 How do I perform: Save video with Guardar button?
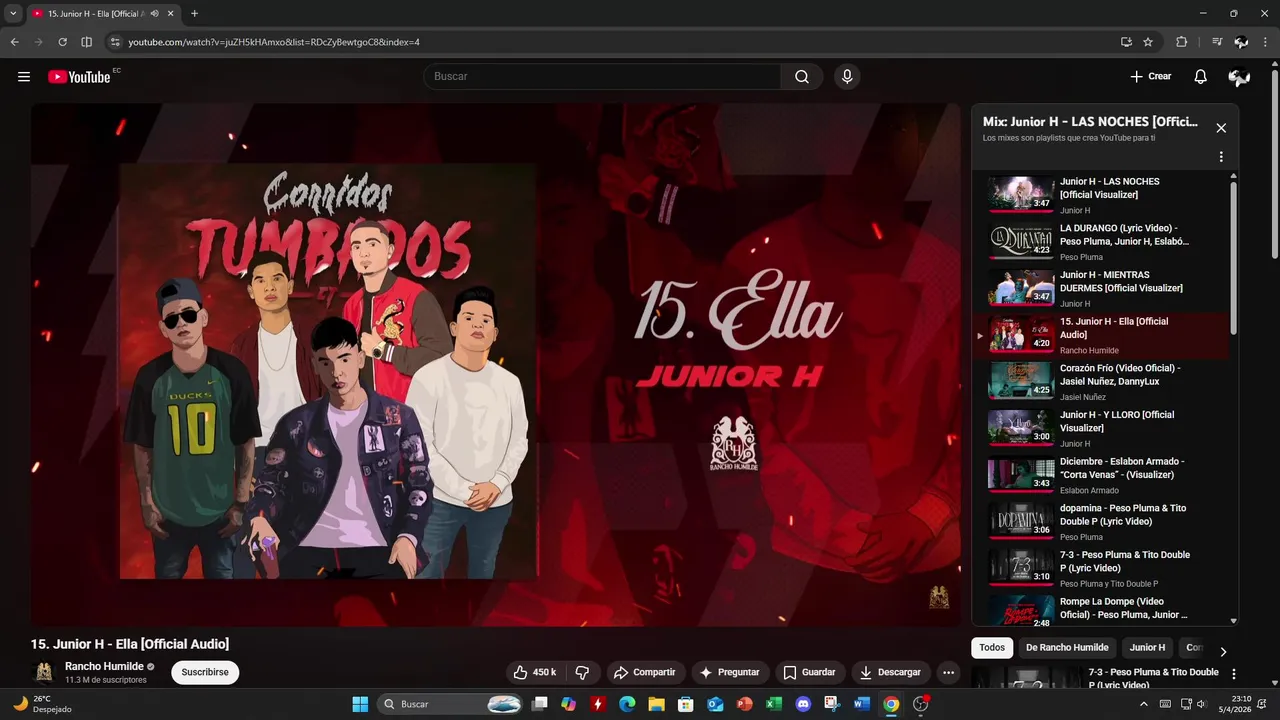(x=809, y=672)
